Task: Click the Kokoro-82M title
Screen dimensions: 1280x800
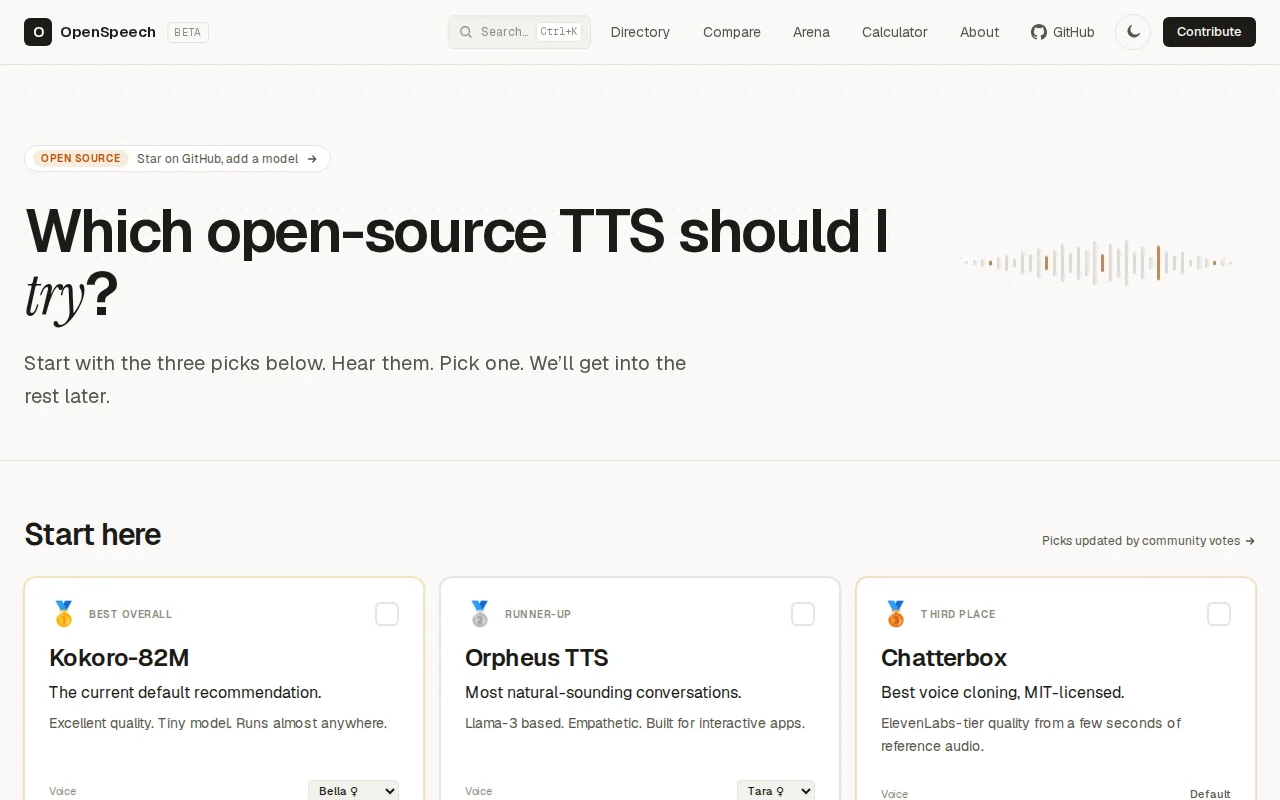Action: (x=119, y=658)
